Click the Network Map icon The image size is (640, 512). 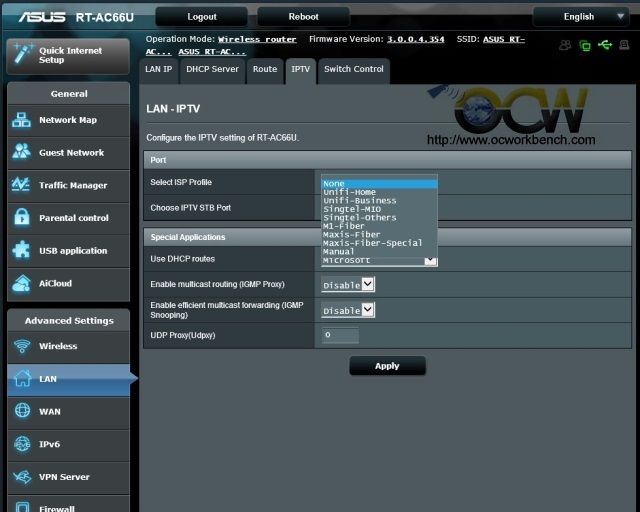(21, 120)
